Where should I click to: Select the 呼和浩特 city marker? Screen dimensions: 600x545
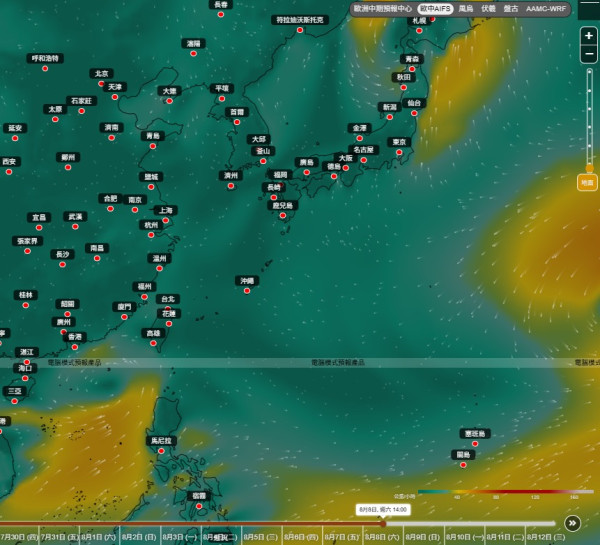(45, 69)
